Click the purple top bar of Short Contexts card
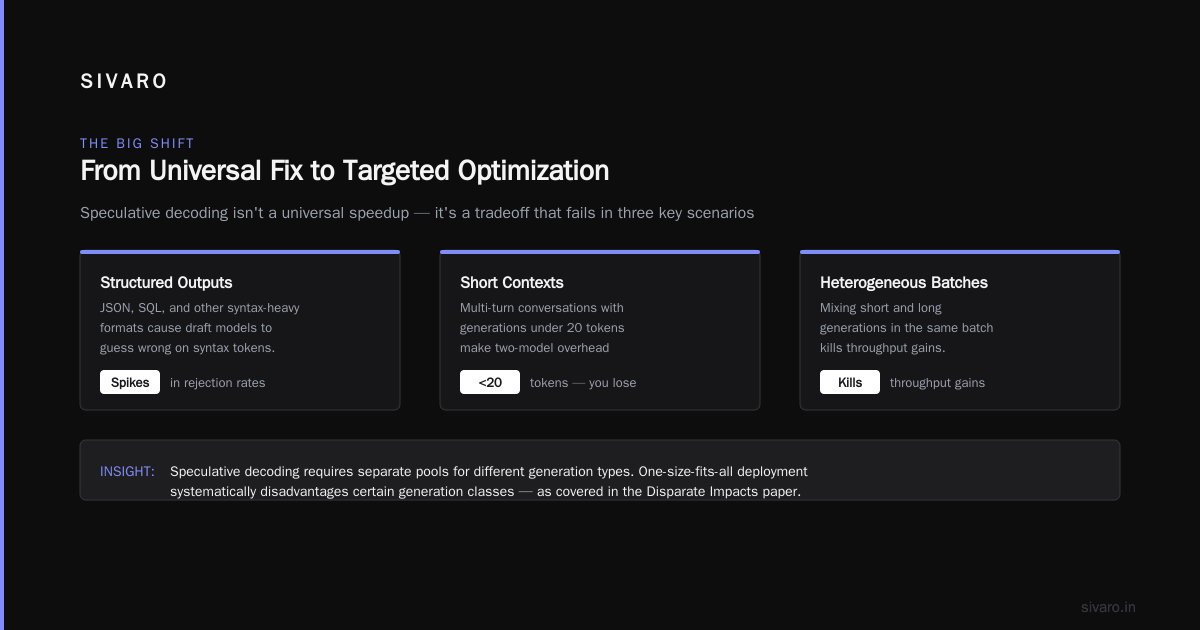The image size is (1200, 630). point(600,252)
